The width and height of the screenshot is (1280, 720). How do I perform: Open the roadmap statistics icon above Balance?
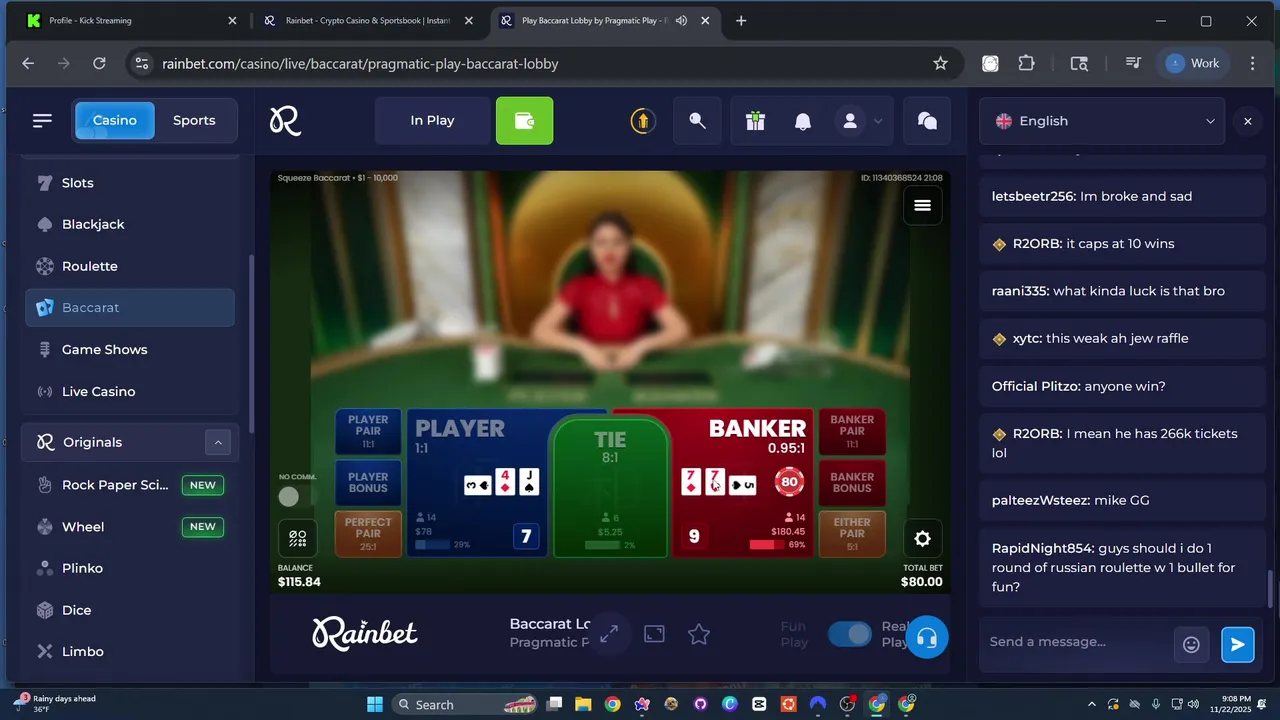297,538
